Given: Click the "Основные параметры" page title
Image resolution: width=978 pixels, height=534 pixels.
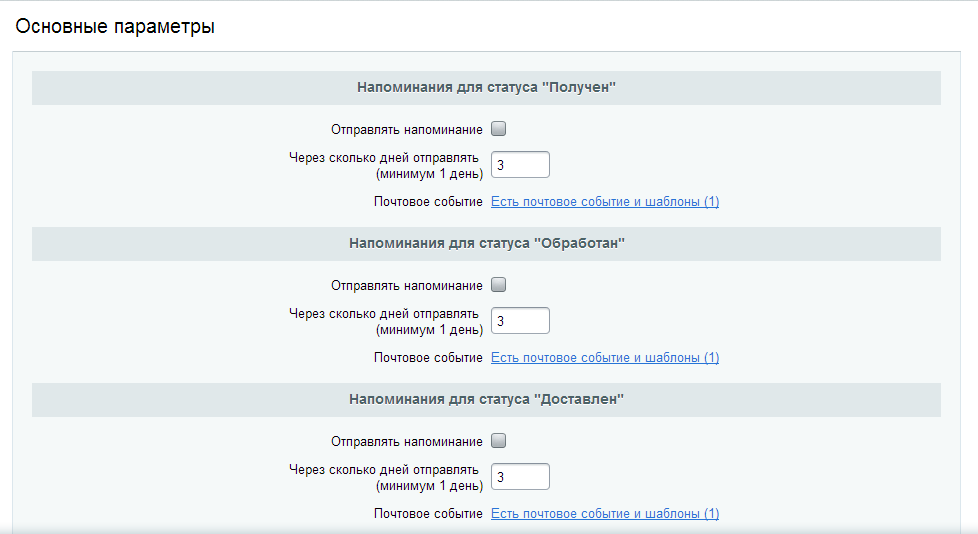Looking at the screenshot, I should point(115,27).
